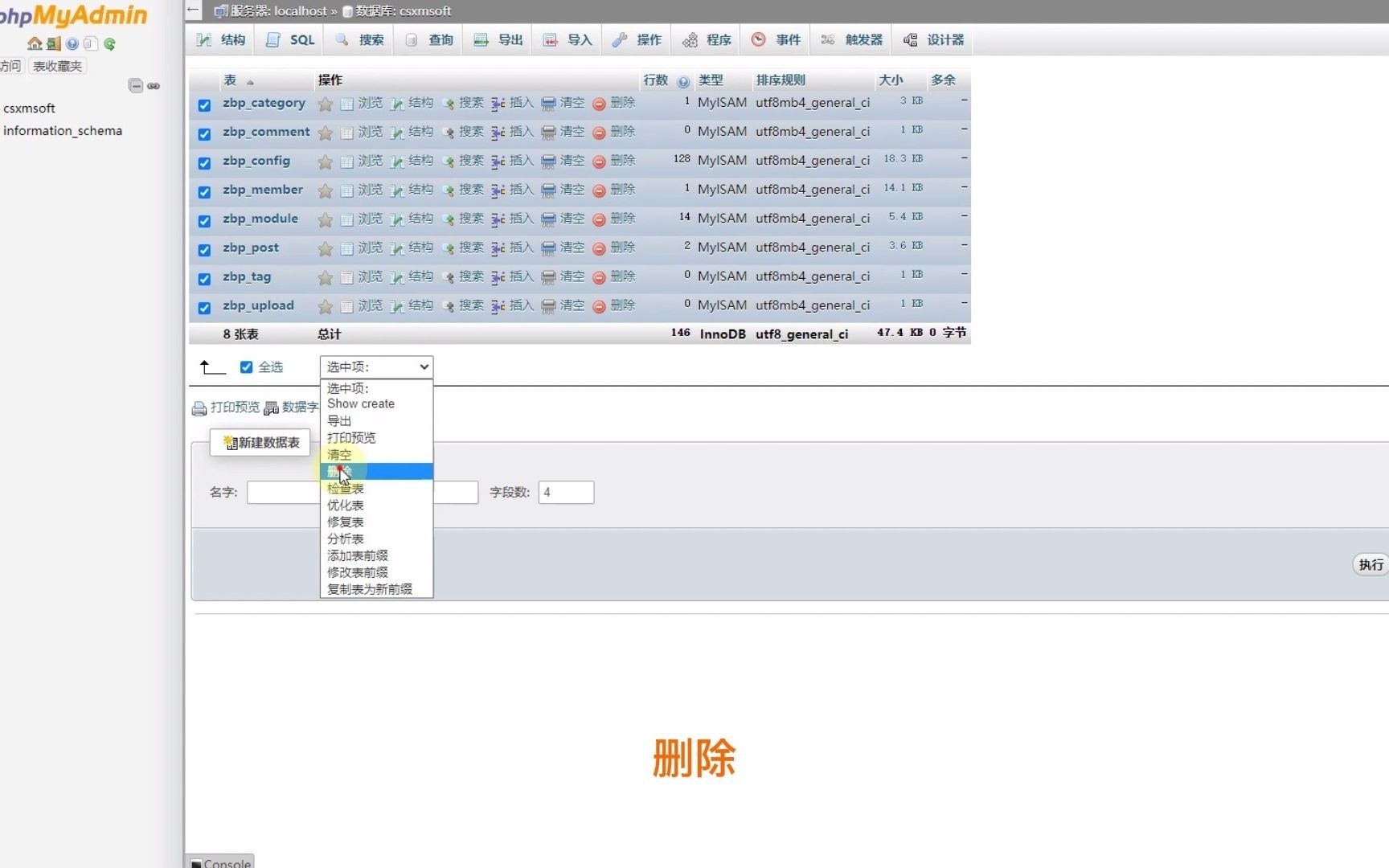
Task: Choose 导出 from the dropdown list
Action: tap(376, 420)
